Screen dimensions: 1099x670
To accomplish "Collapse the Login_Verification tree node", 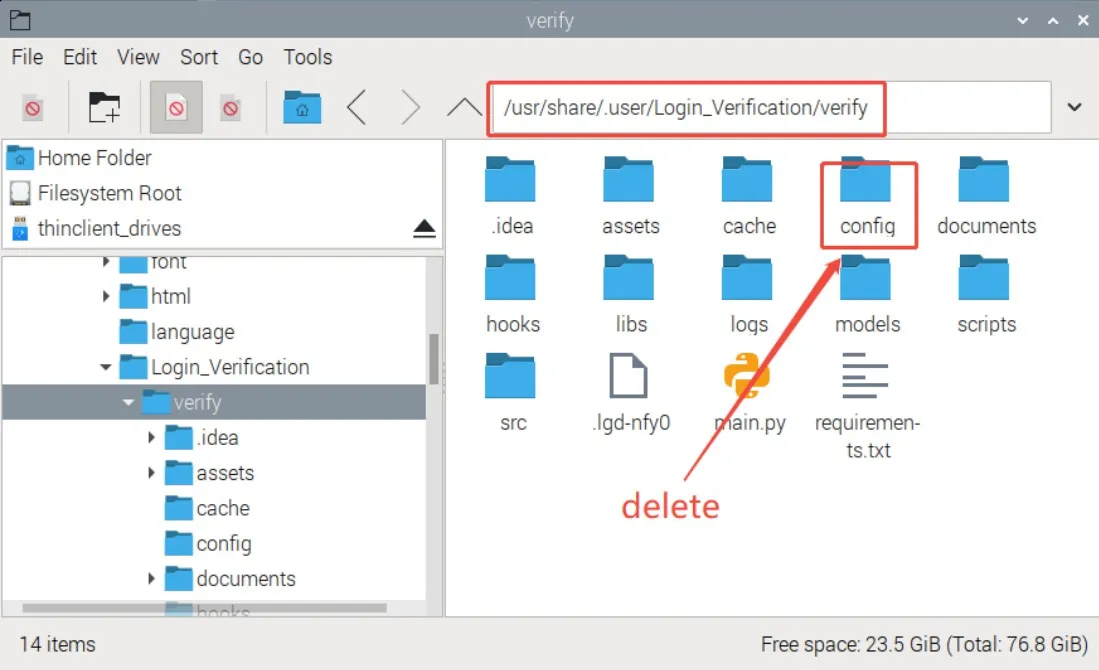I will tap(106, 368).
